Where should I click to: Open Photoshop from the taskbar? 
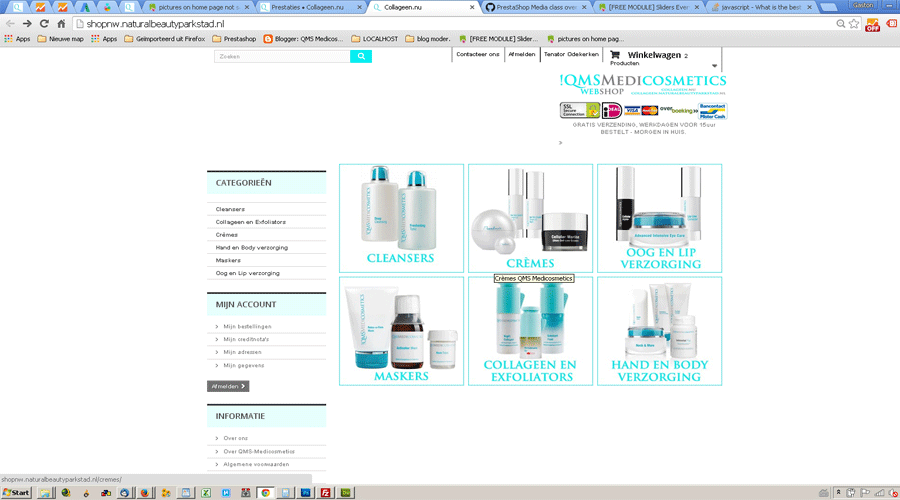click(x=305, y=493)
